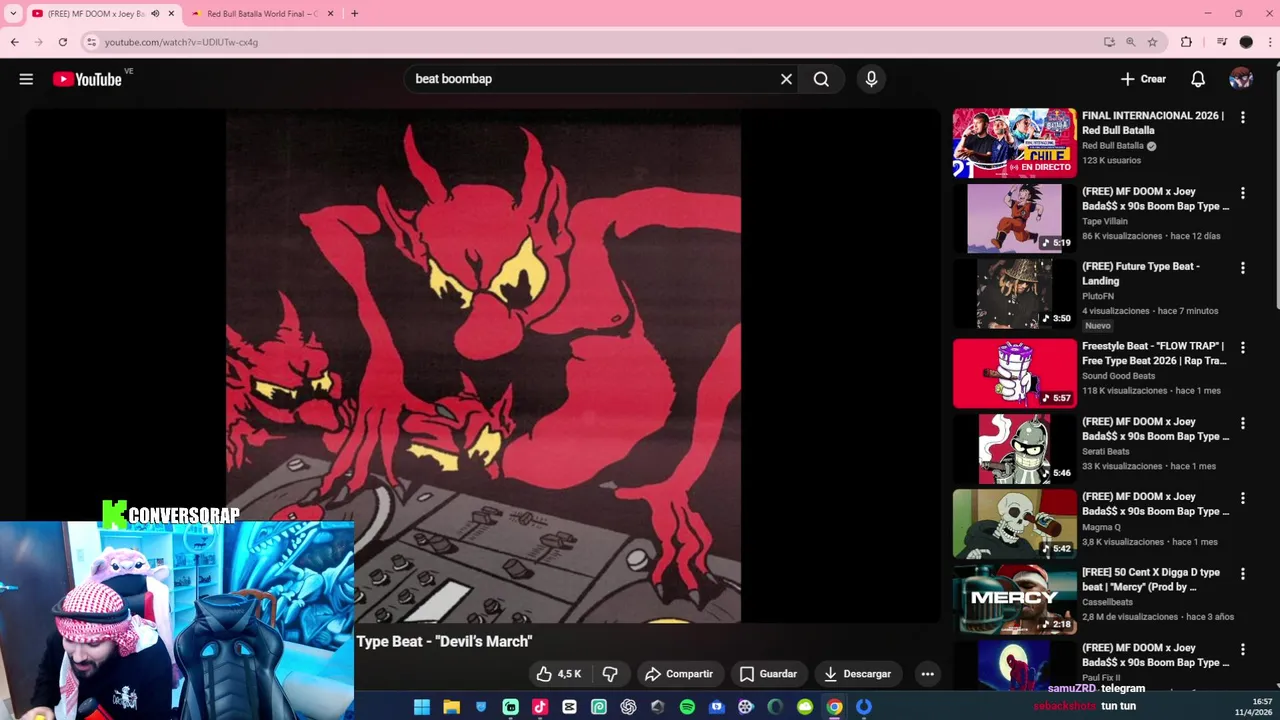
Task: Run search with the magnifier button
Action: pyautogui.click(x=821, y=79)
